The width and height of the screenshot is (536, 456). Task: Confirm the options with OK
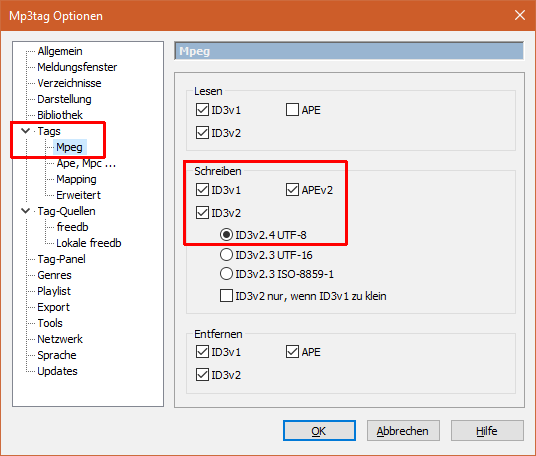[x=319, y=431]
